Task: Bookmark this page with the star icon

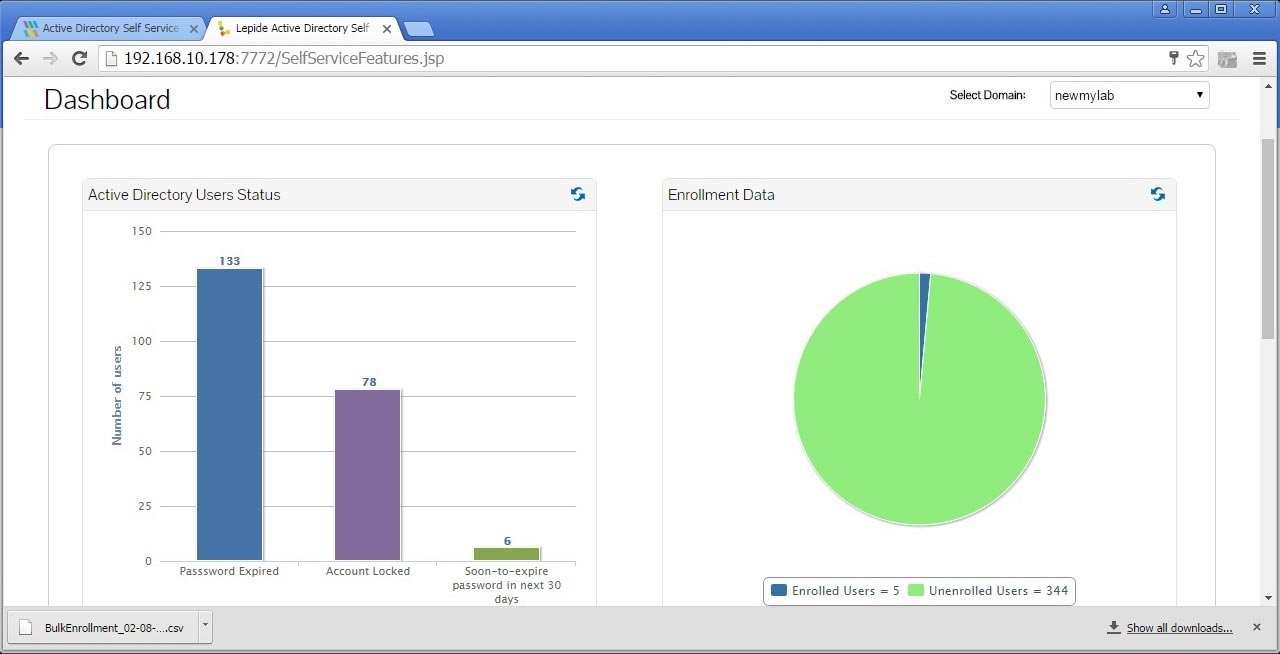Action: (1195, 58)
